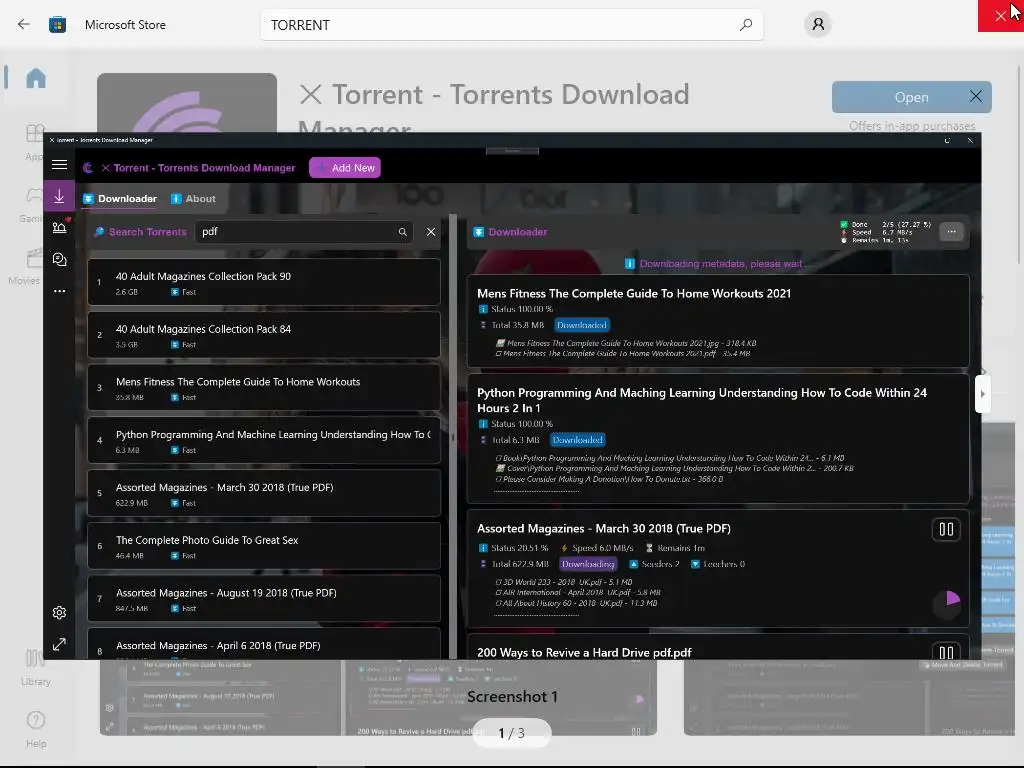Screen dimensions: 1024x768
Task: Select Assorted Magazines April 6 2018 result
Action: click(264, 645)
